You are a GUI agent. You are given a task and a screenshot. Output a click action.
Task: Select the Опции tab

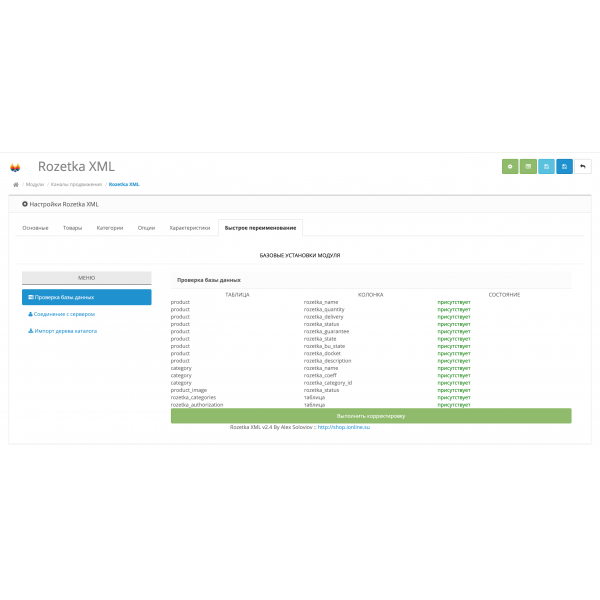click(146, 228)
